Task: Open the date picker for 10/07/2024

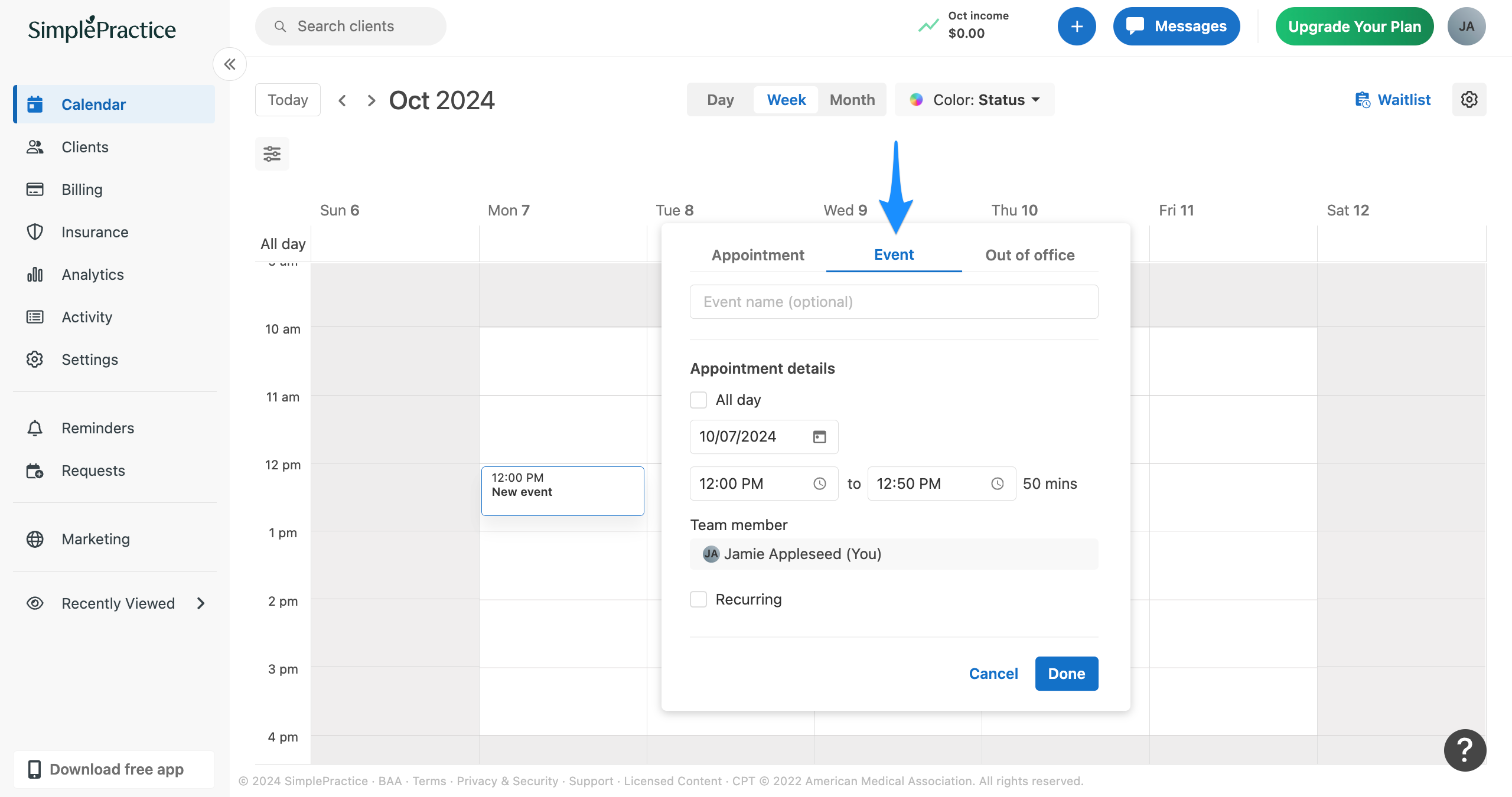Action: tap(819, 436)
